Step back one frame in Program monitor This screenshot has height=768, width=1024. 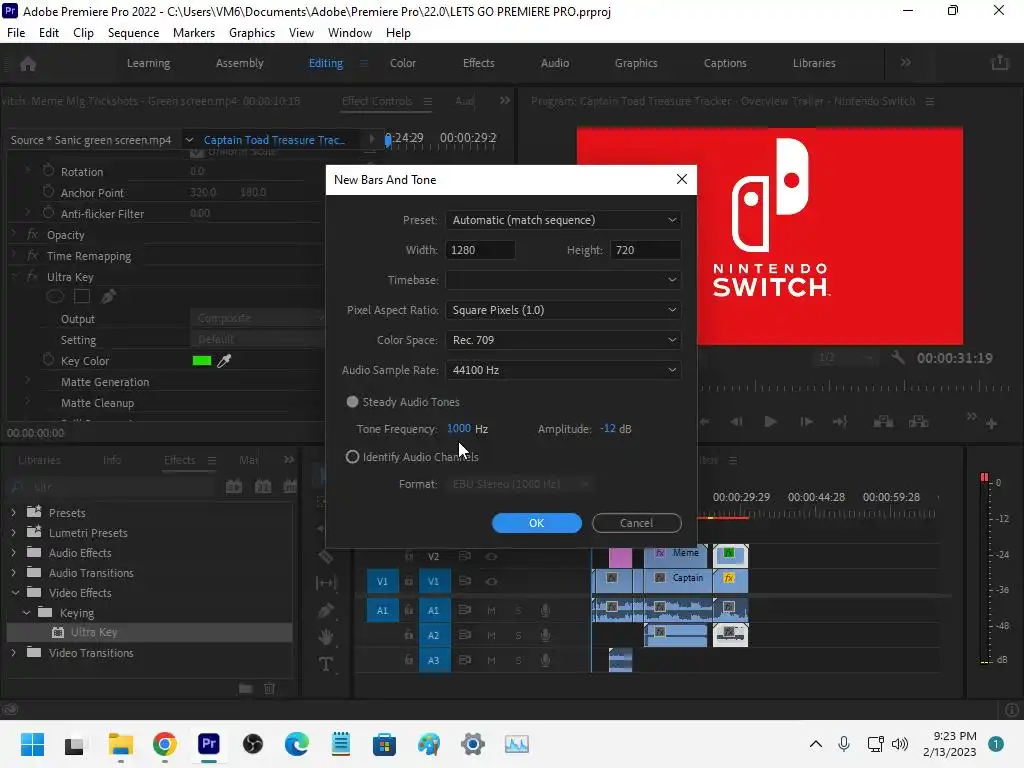click(736, 422)
